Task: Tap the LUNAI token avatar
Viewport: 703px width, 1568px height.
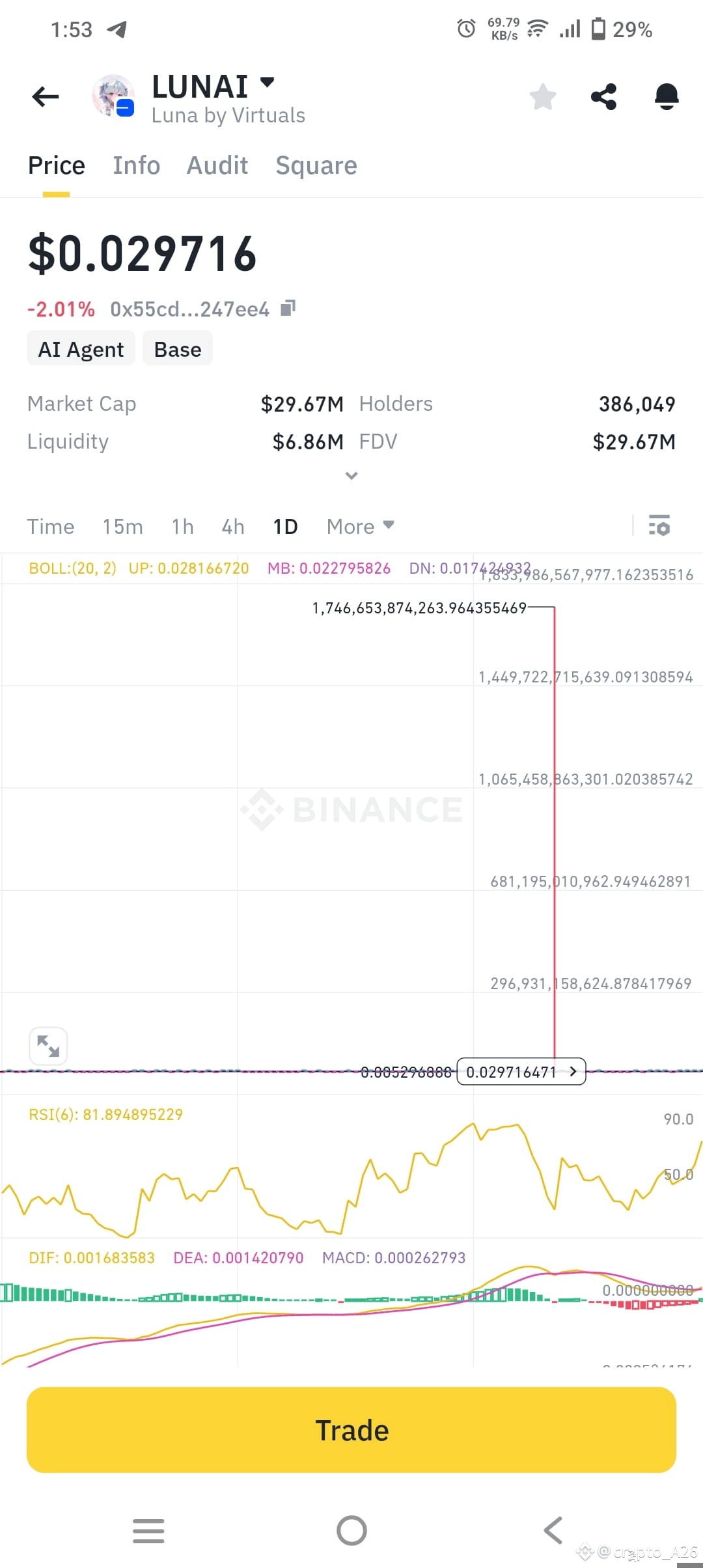Action: [113, 96]
